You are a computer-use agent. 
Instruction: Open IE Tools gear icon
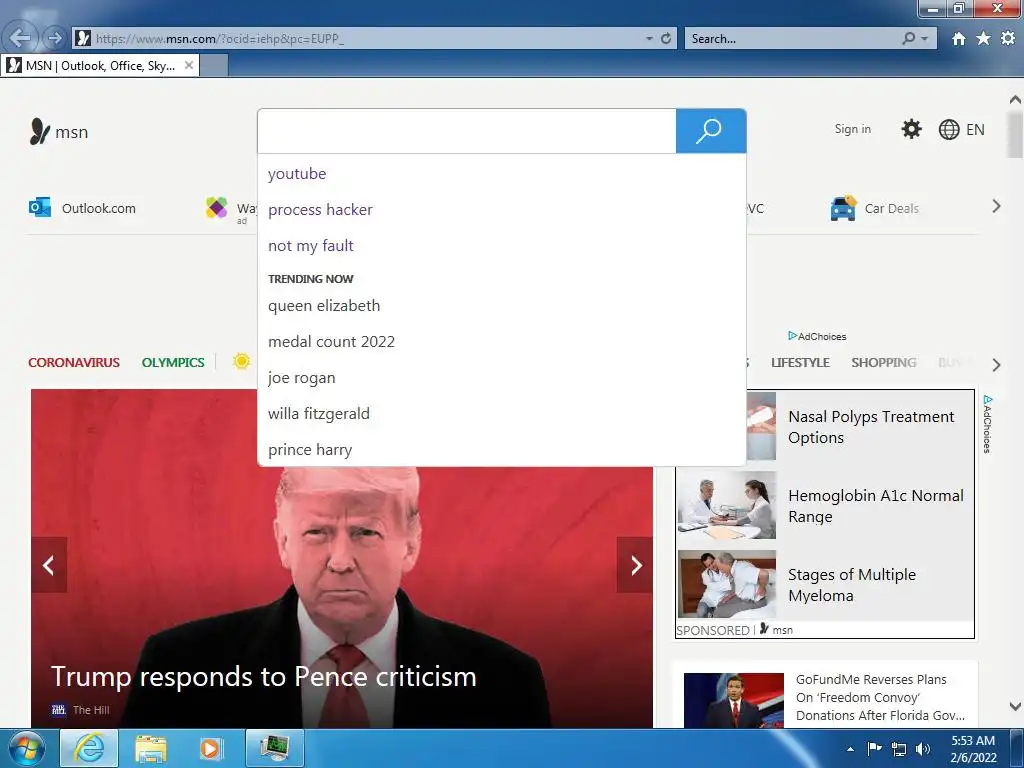tap(1008, 39)
